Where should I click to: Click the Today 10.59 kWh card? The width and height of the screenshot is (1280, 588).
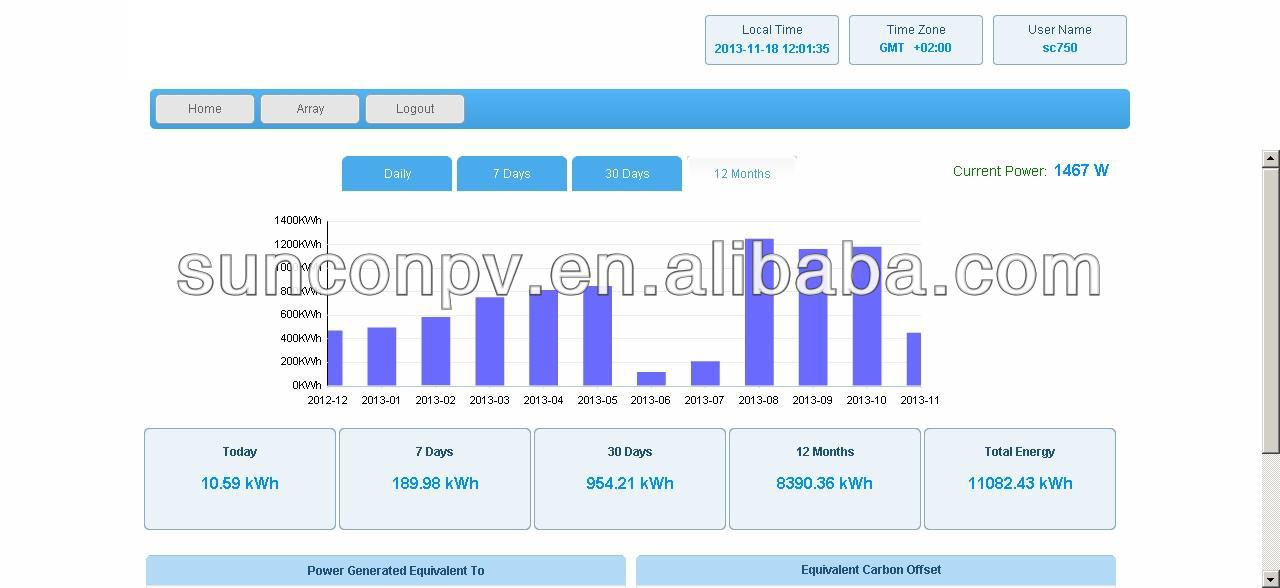[240, 479]
